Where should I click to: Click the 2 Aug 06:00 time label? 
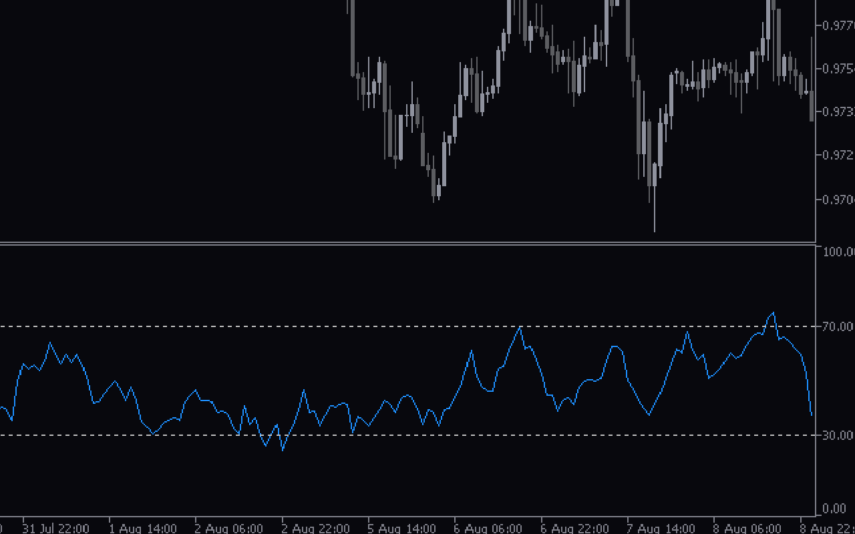229,527
